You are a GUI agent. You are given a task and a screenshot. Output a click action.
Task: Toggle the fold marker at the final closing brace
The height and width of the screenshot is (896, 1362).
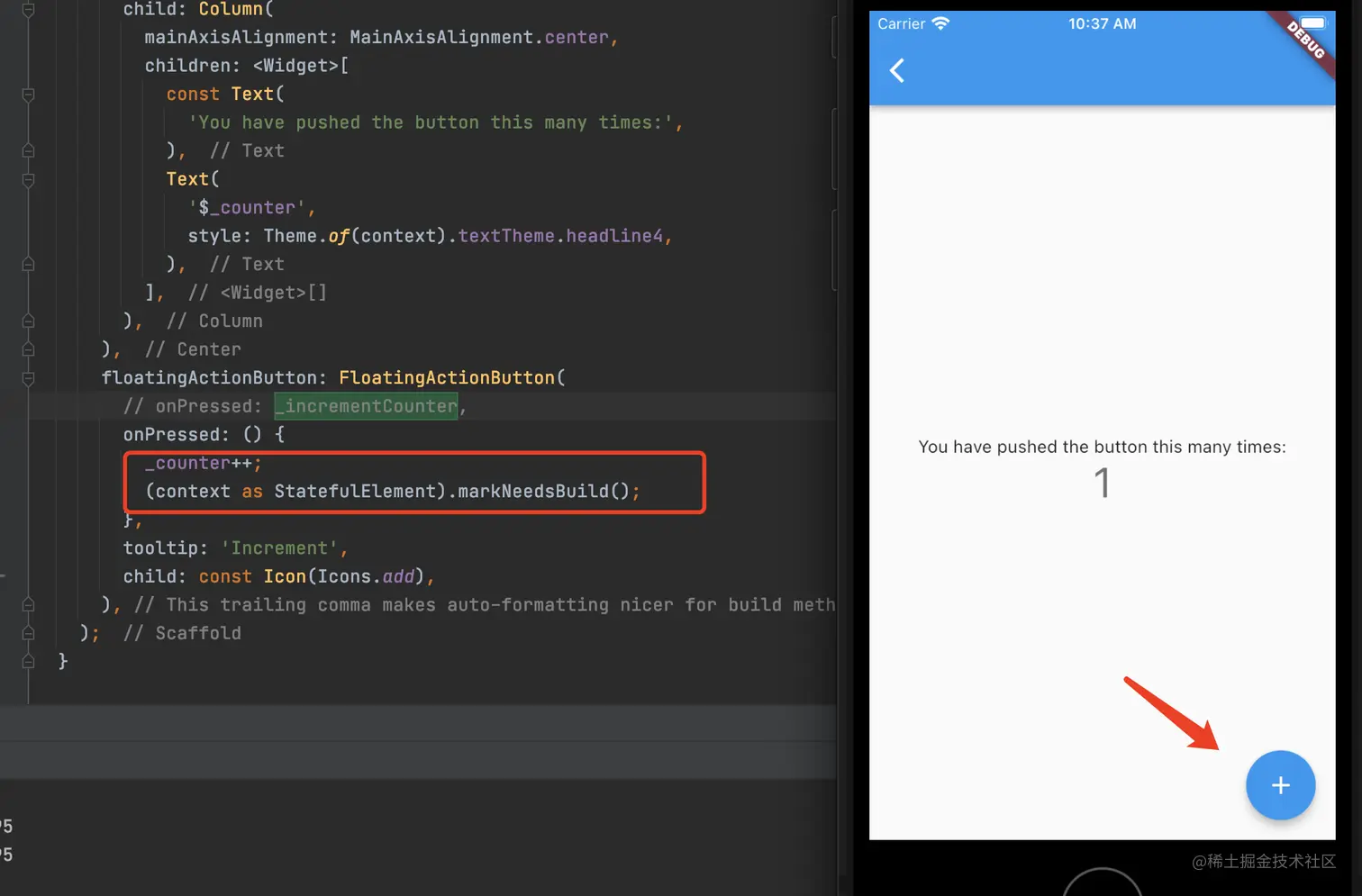click(x=28, y=662)
